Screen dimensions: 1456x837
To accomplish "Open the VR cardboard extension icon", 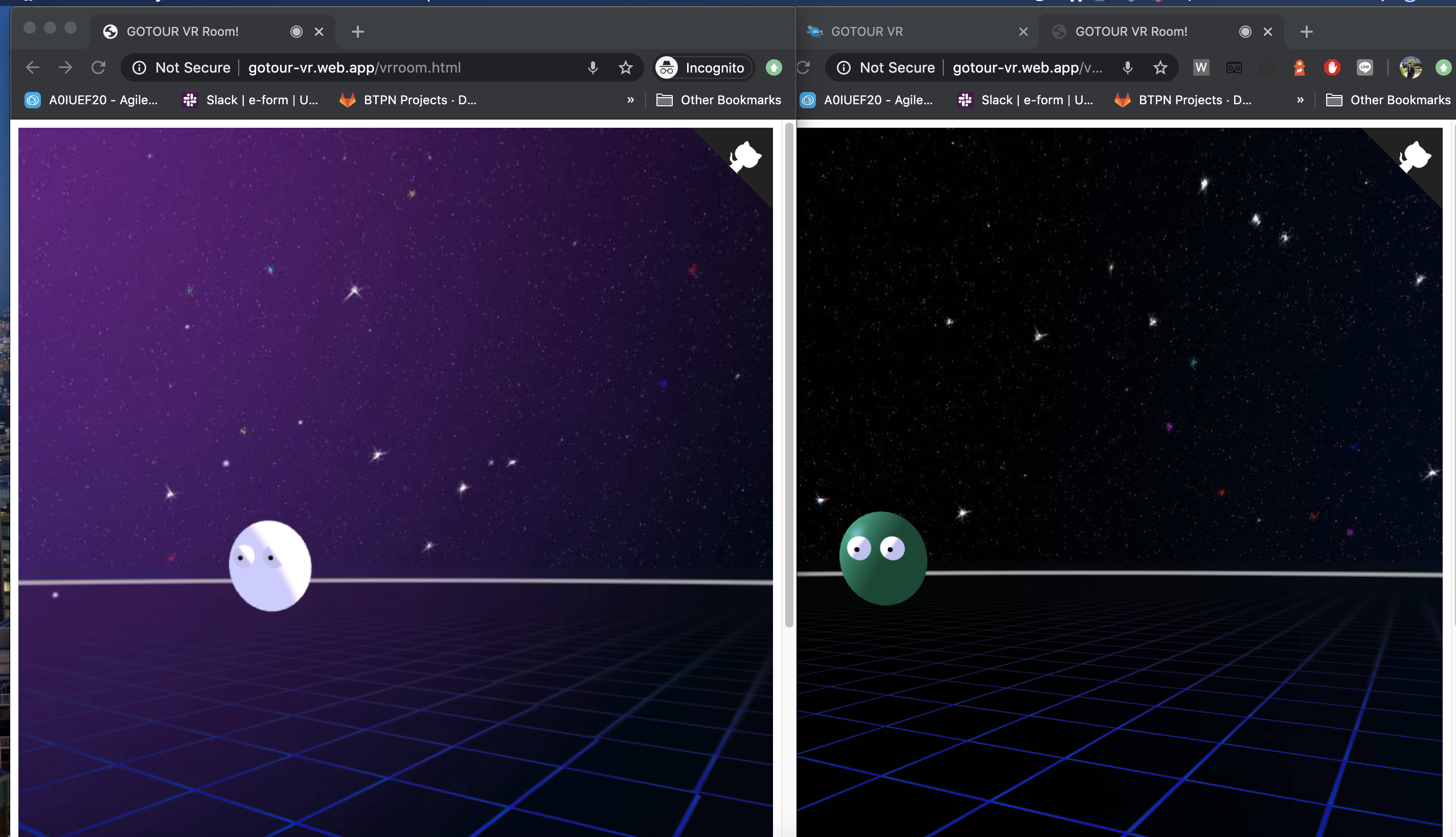I will 1234,68.
